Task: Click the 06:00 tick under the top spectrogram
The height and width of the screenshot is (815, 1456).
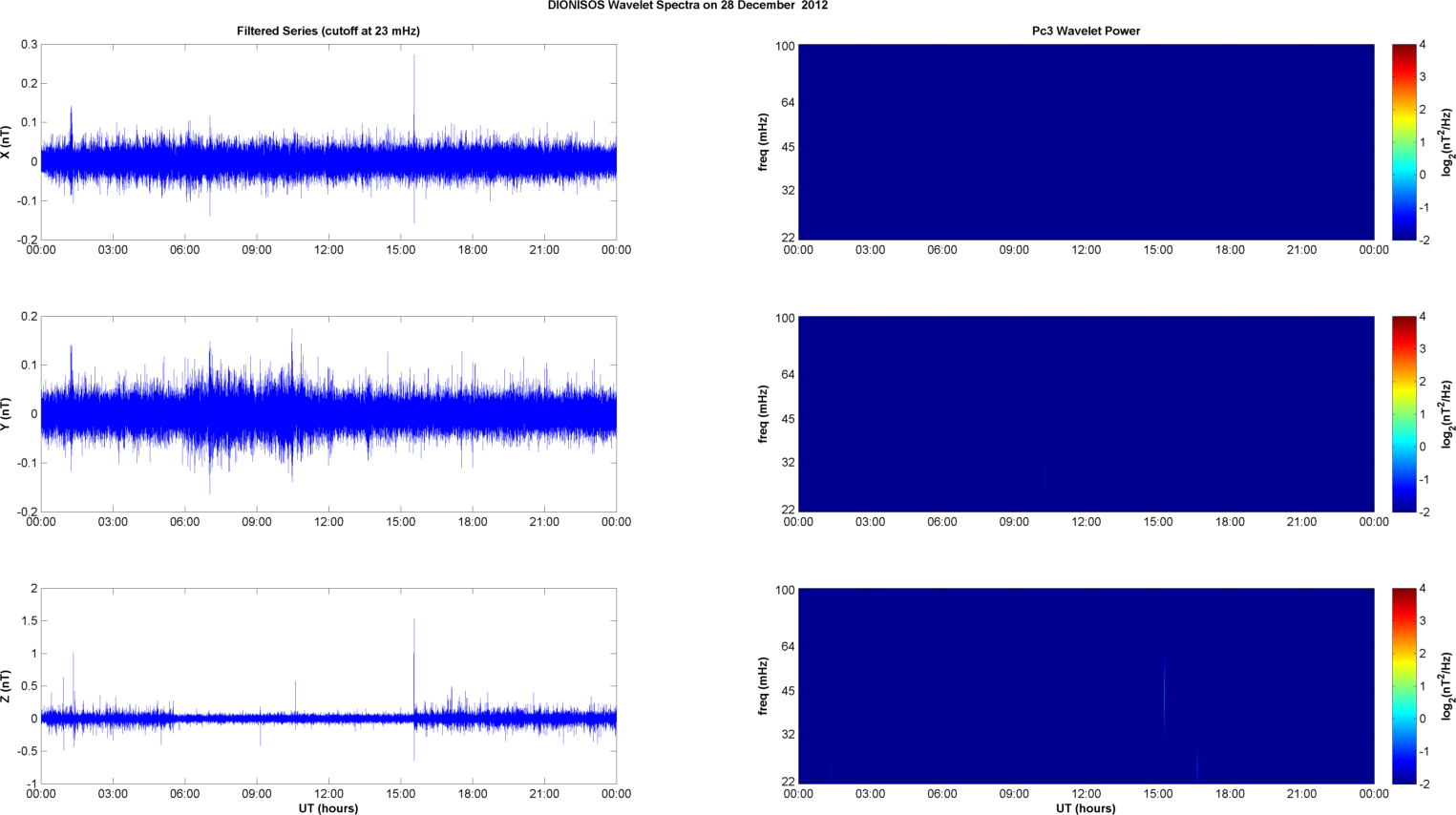Action: pos(941,250)
